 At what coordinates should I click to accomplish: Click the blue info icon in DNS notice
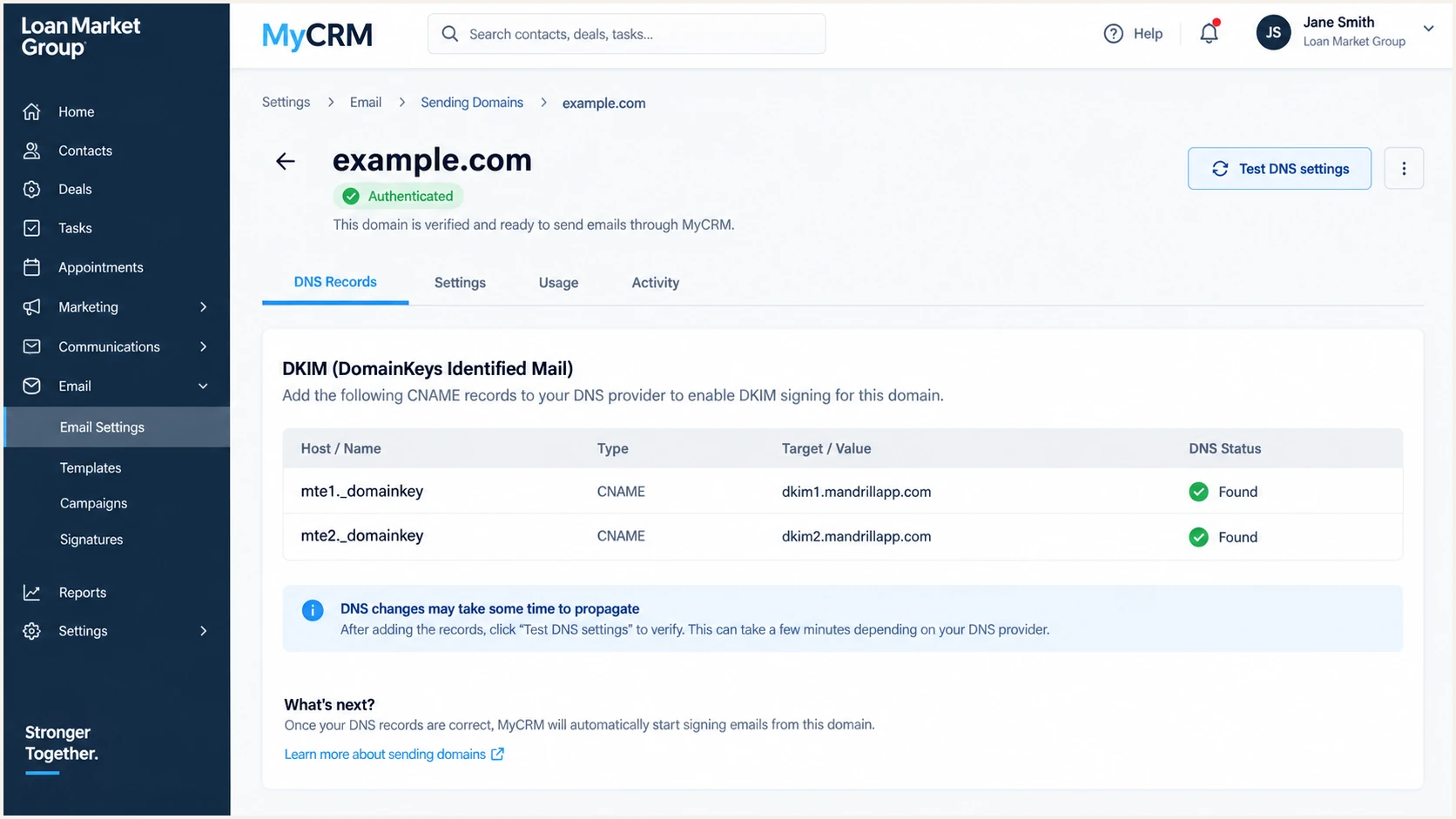click(x=312, y=610)
